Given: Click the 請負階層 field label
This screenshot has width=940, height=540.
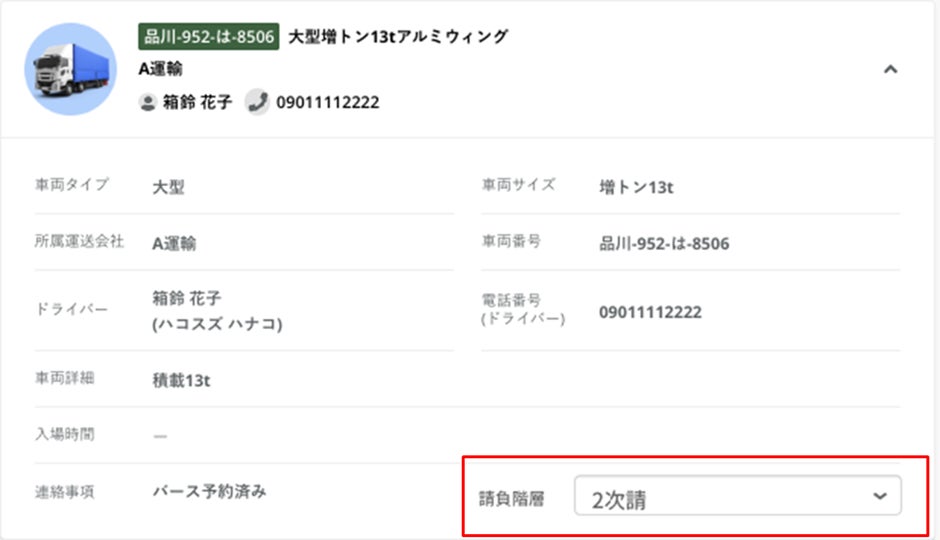Looking at the screenshot, I should click(513, 498).
